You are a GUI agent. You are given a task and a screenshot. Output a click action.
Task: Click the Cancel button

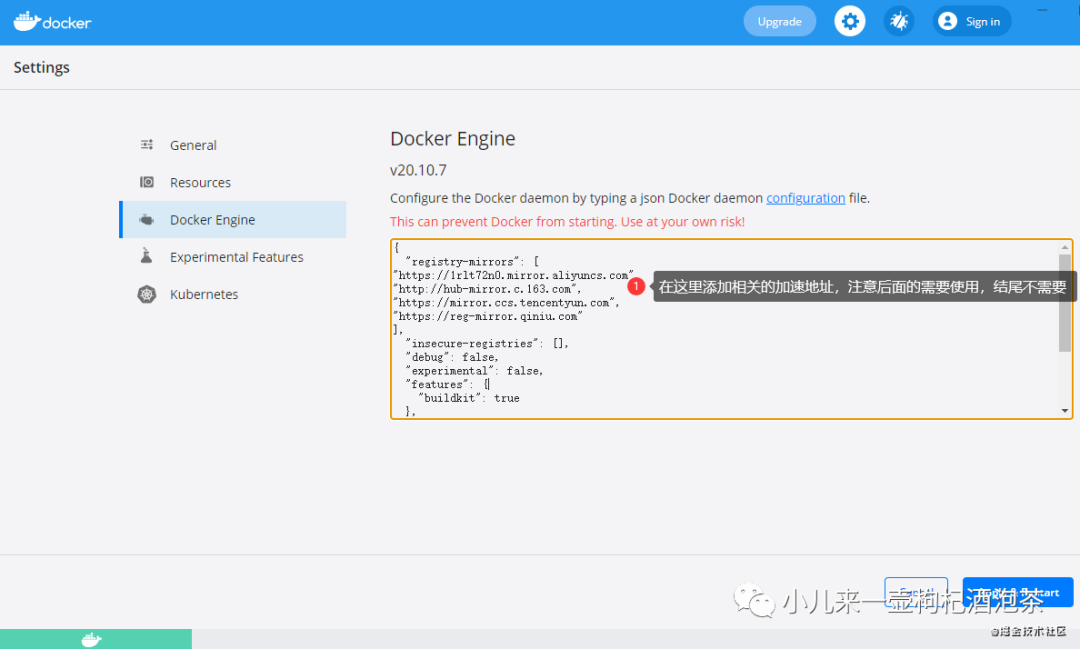coord(916,593)
